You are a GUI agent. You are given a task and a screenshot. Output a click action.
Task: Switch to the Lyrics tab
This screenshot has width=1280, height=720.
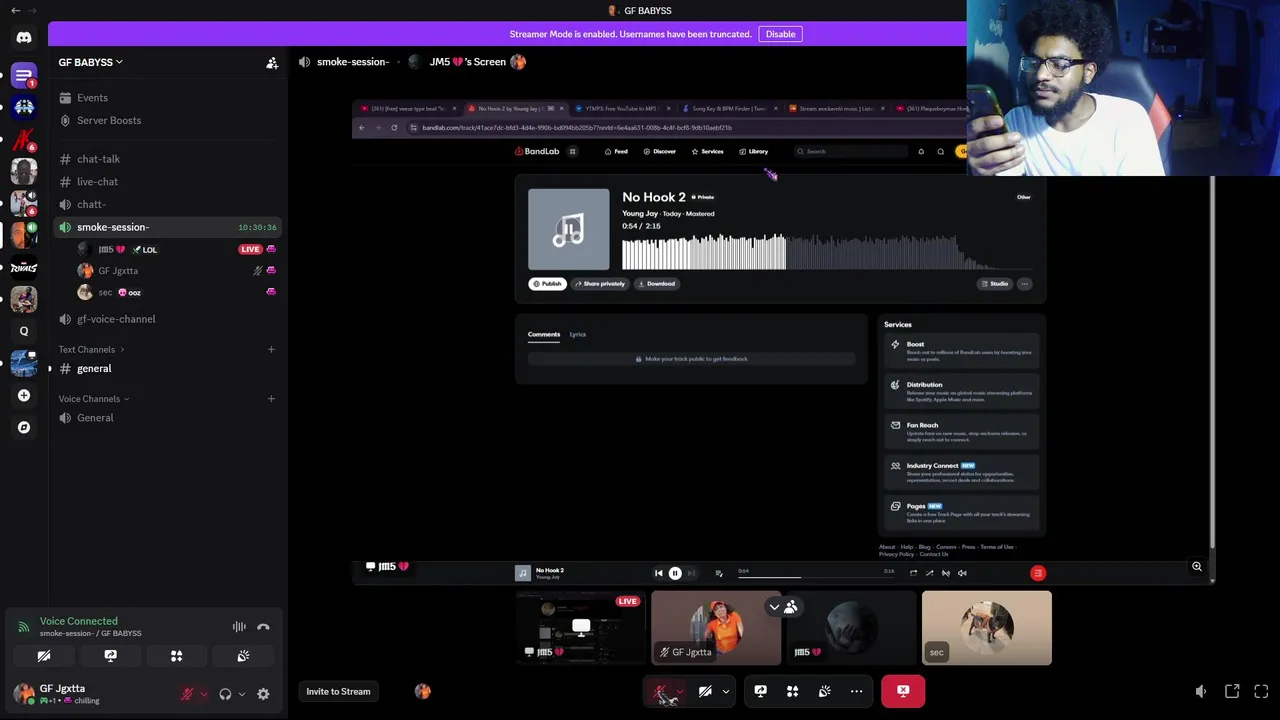pos(578,334)
